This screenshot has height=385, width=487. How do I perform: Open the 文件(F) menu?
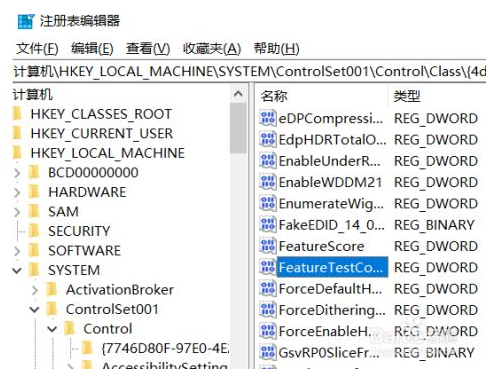click(37, 49)
